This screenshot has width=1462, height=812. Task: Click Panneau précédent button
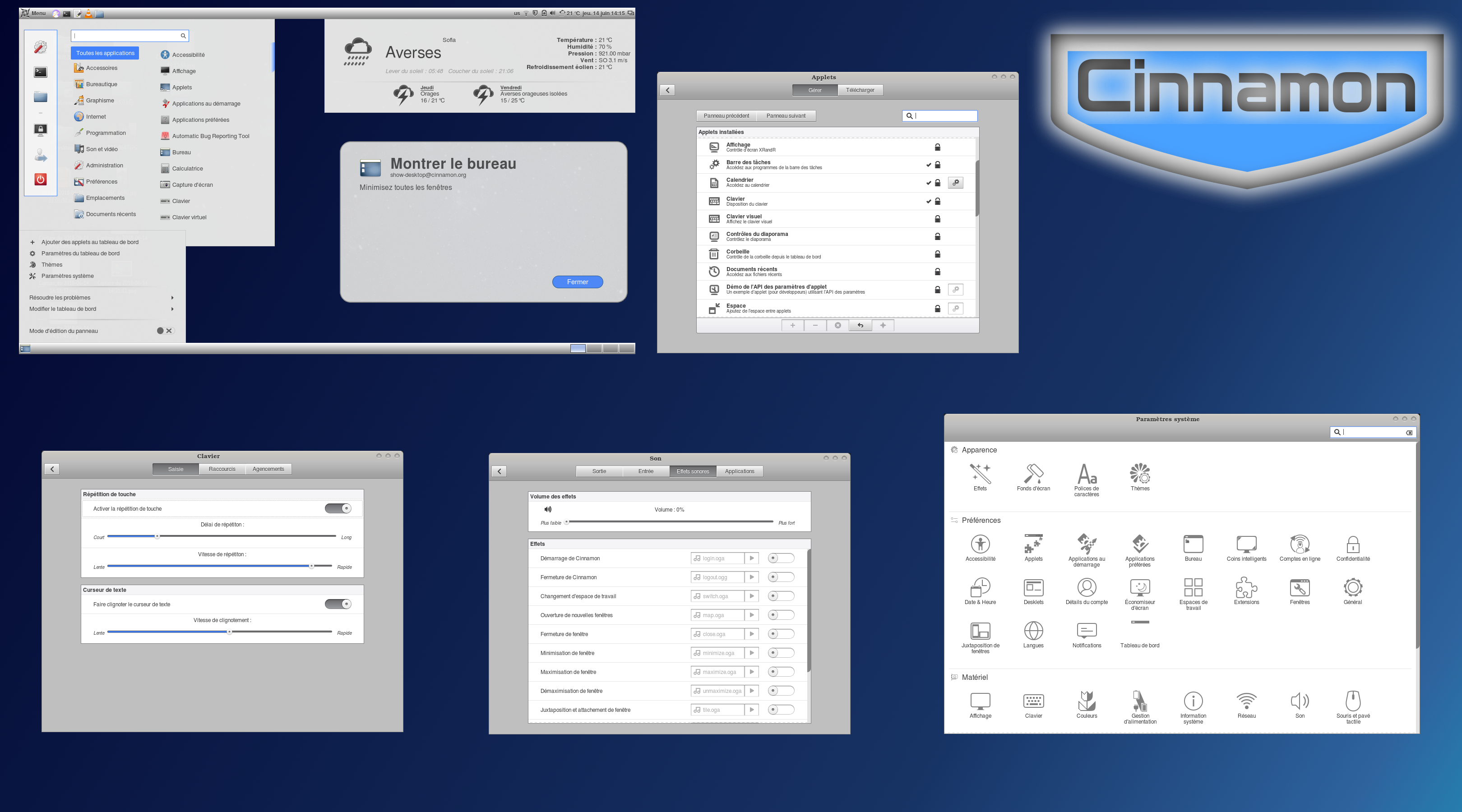click(726, 116)
